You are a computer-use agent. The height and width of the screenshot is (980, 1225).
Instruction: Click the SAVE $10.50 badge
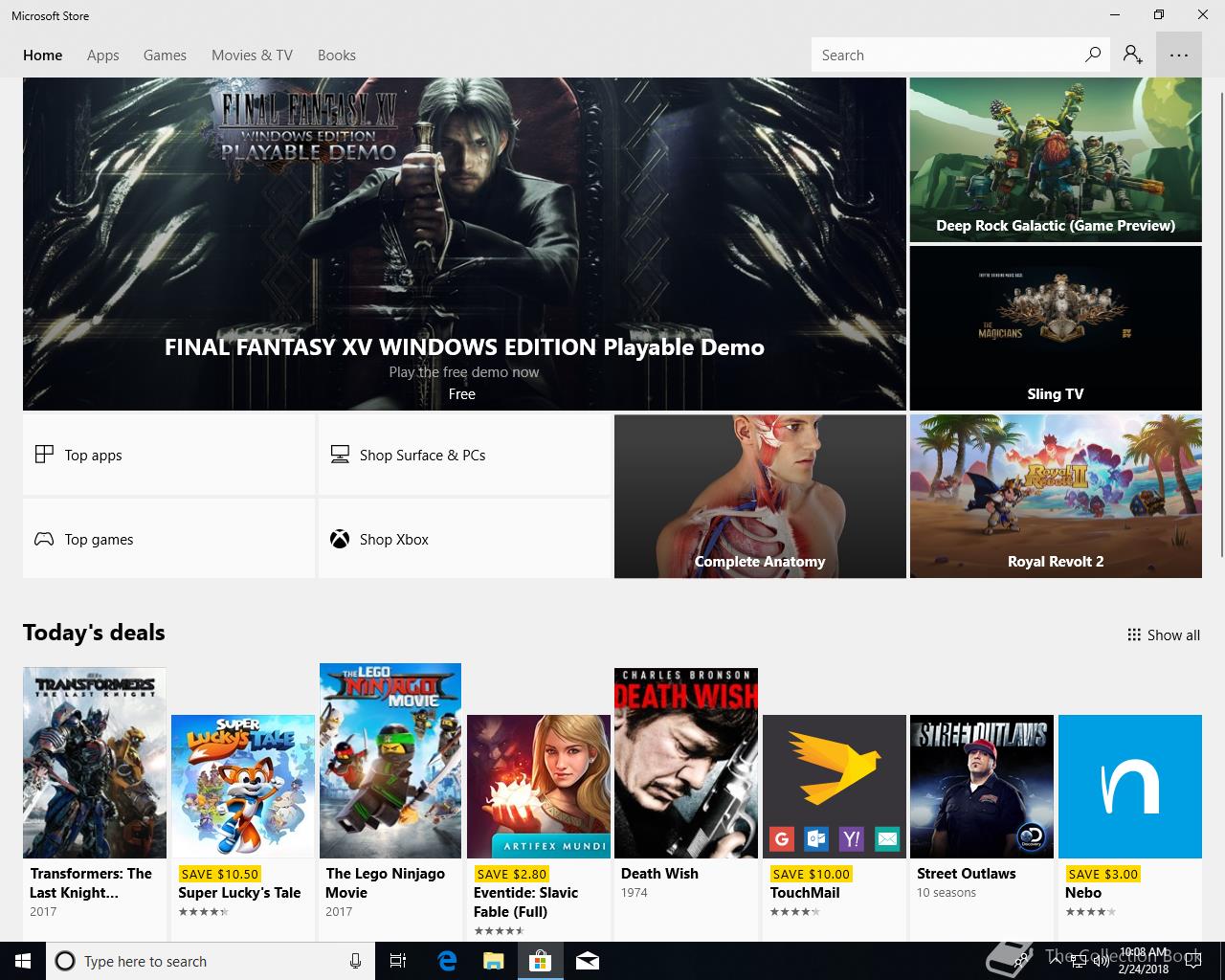(x=219, y=874)
